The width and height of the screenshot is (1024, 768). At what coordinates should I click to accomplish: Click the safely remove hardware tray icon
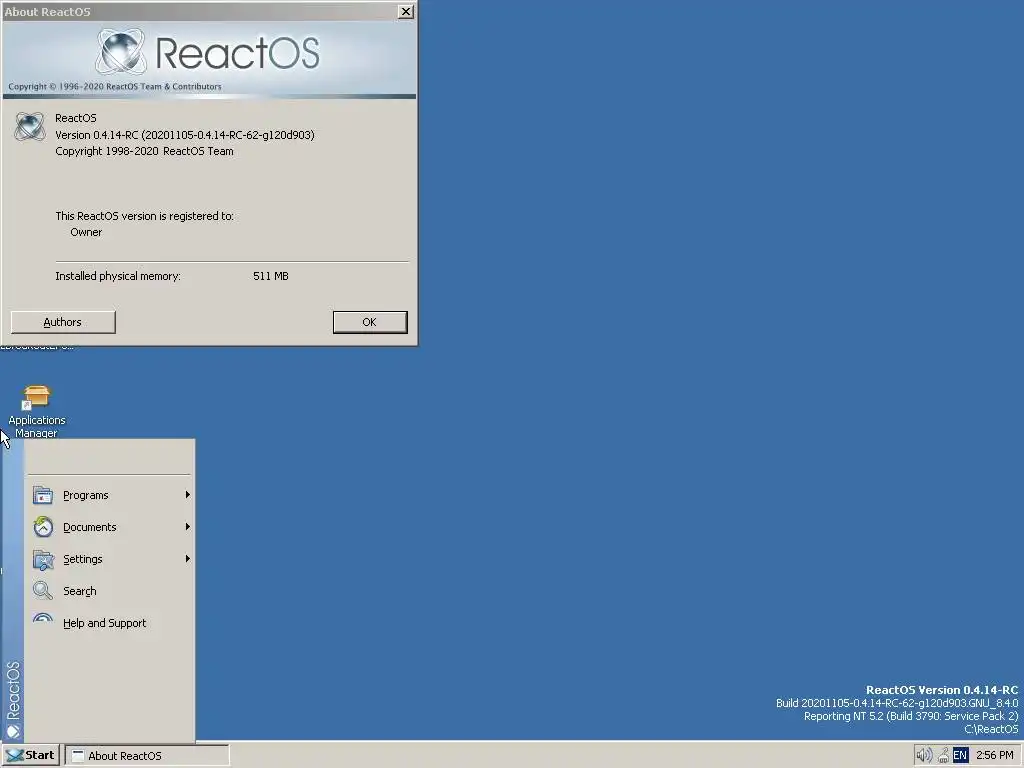pos(943,756)
